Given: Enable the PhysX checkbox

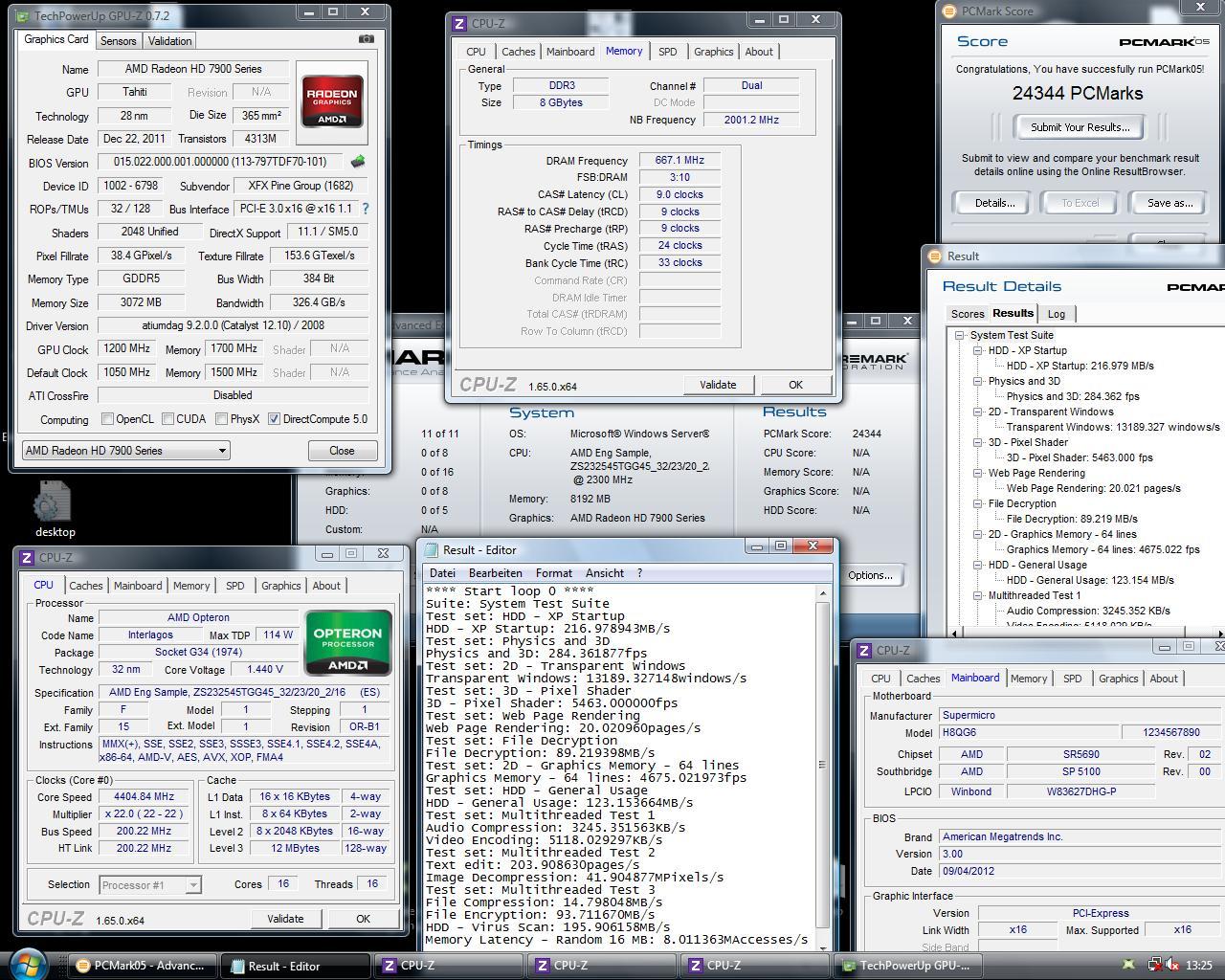Looking at the screenshot, I should tap(222, 419).
